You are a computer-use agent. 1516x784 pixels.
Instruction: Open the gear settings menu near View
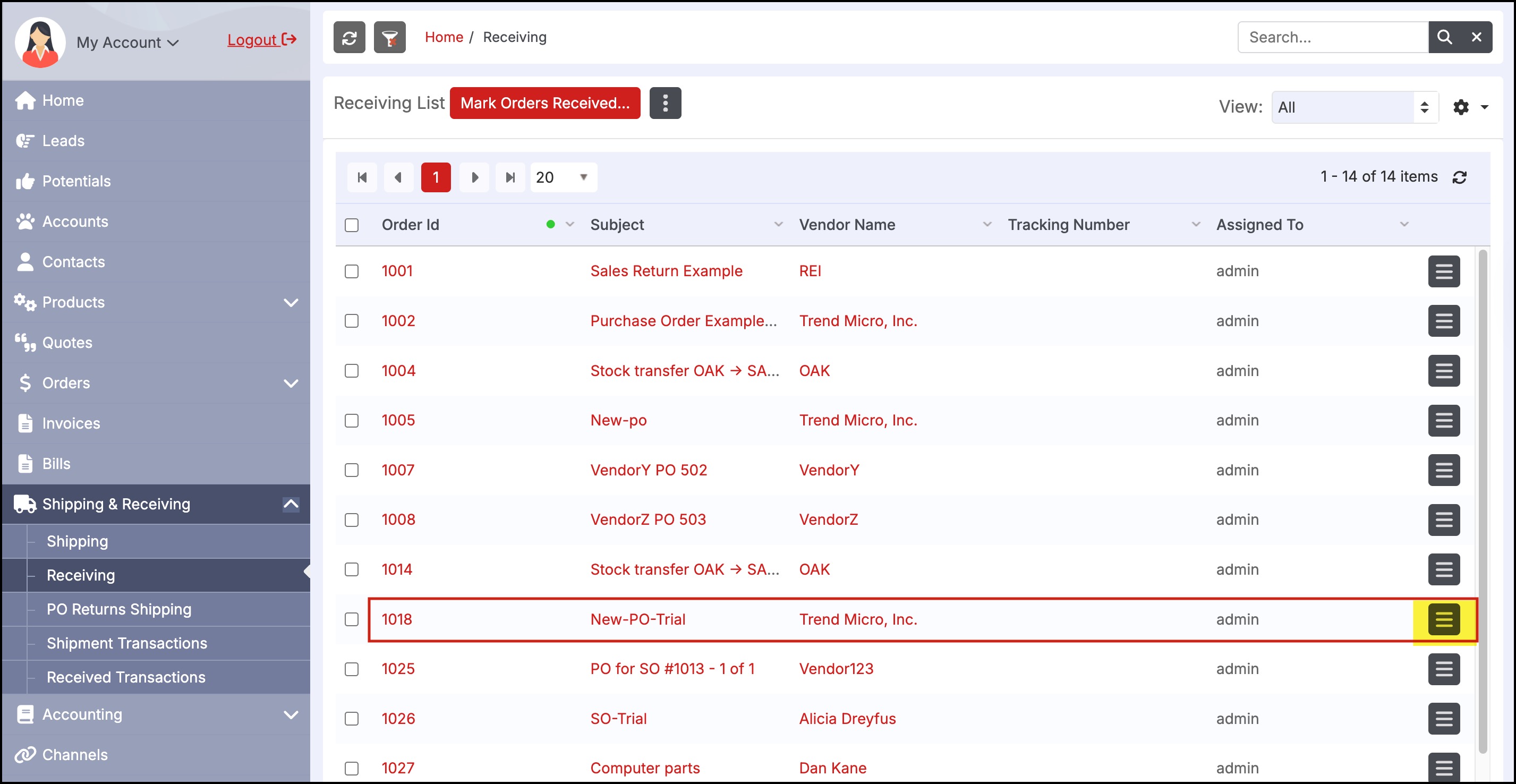point(1470,107)
